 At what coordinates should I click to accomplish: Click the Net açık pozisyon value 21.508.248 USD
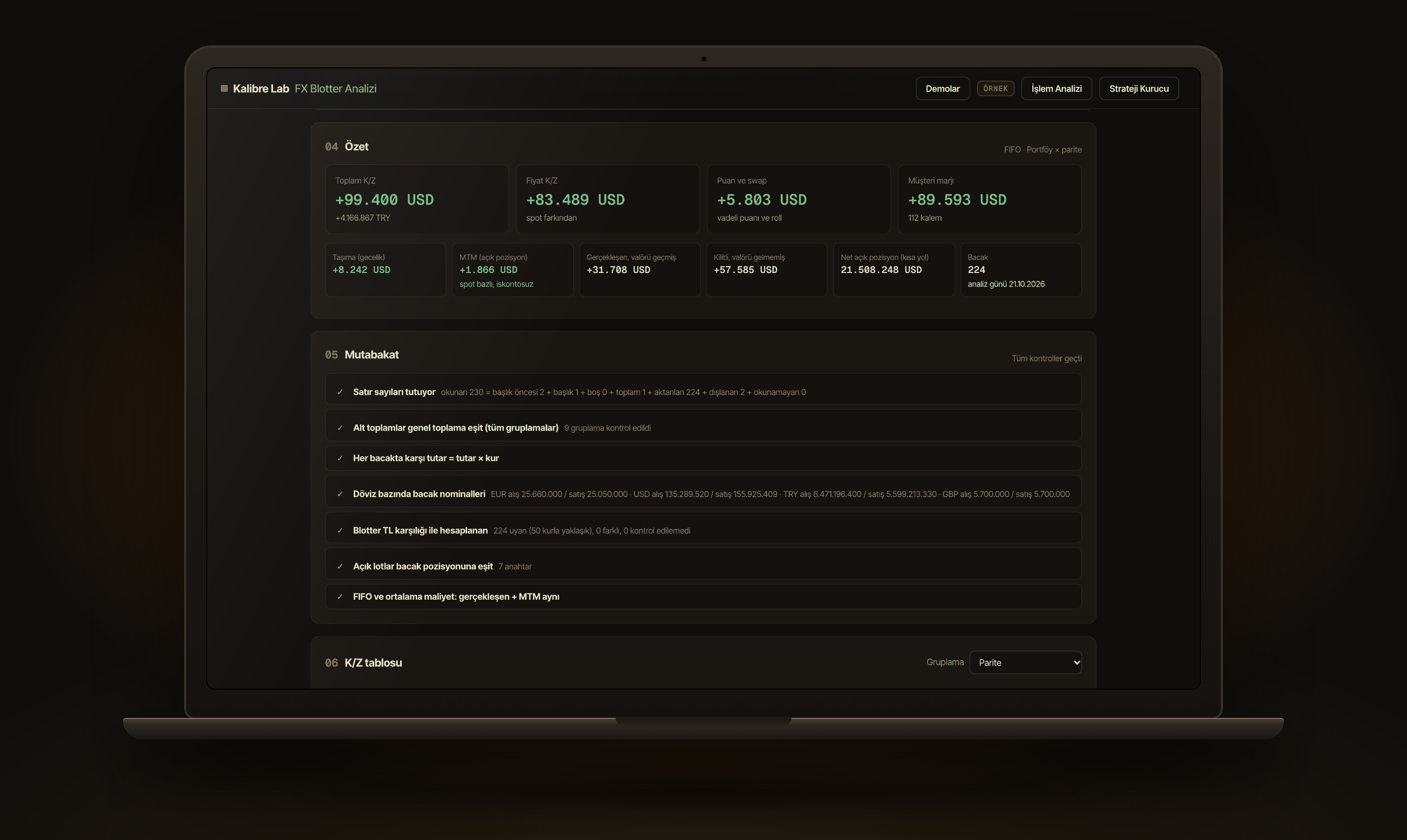(x=881, y=270)
